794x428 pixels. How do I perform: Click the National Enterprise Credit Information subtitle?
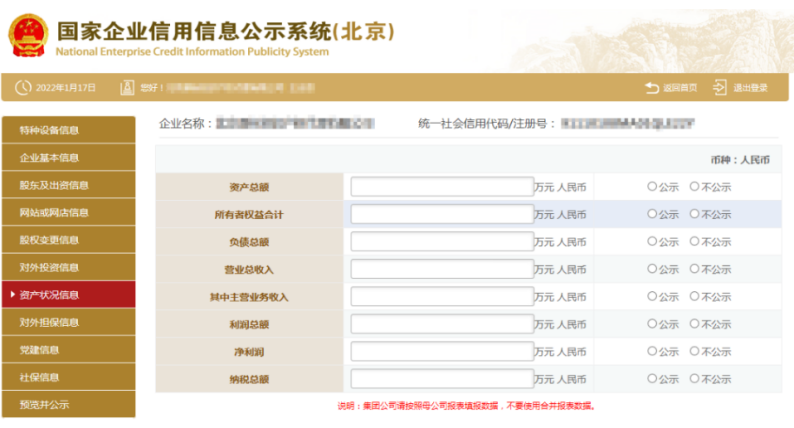click(x=192, y=52)
